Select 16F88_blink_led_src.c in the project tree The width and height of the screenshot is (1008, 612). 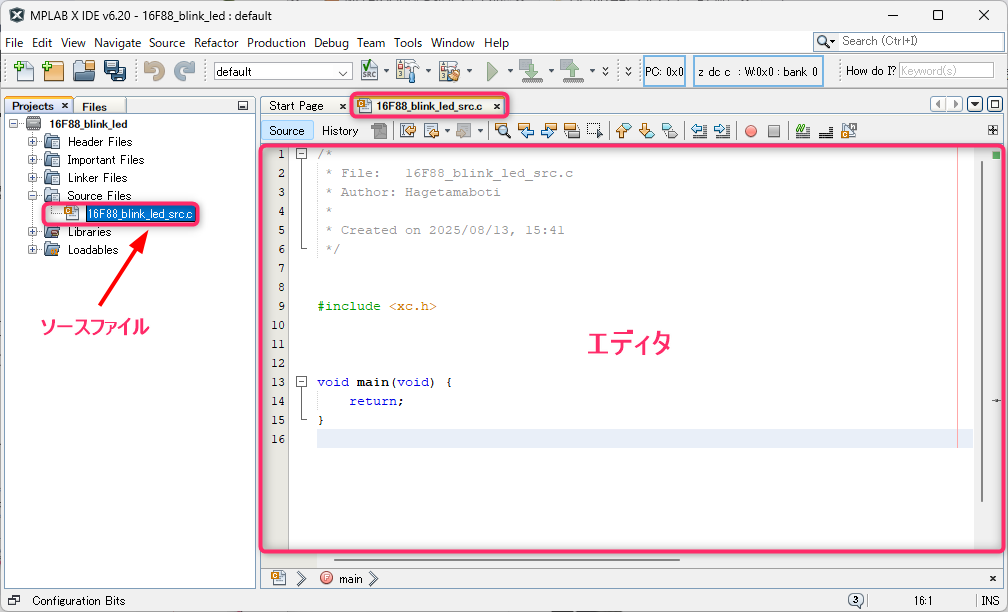(140, 214)
